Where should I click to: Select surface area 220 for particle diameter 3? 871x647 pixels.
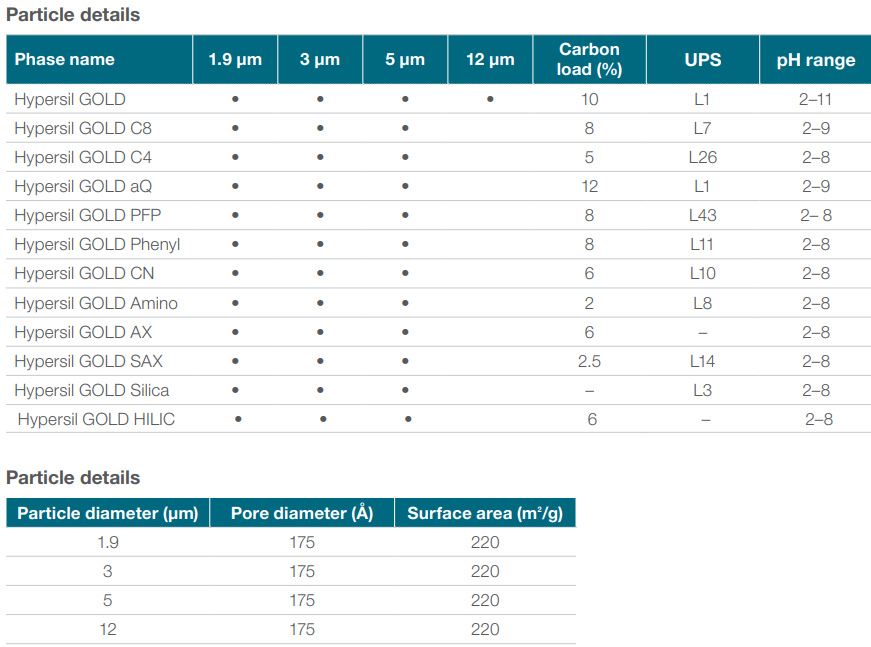pyautogui.click(x=485, y=571)
